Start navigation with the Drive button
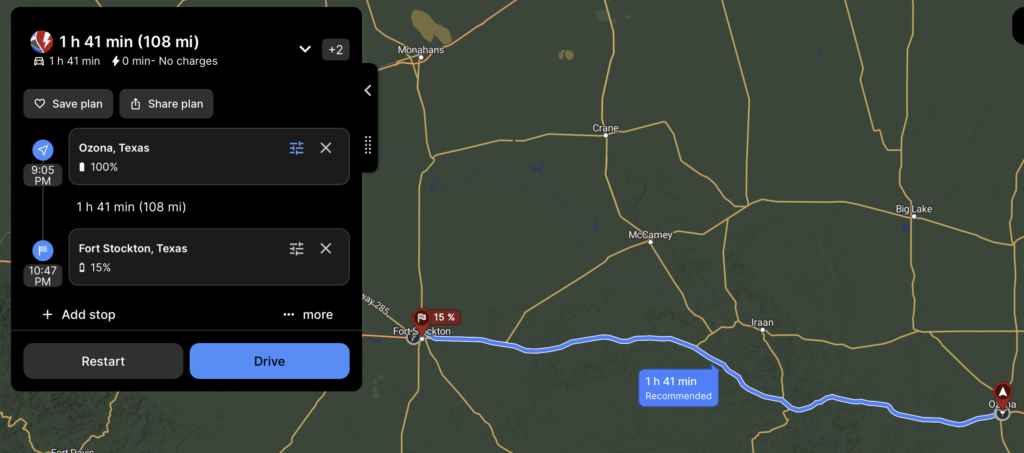 [x=270, y=361]
